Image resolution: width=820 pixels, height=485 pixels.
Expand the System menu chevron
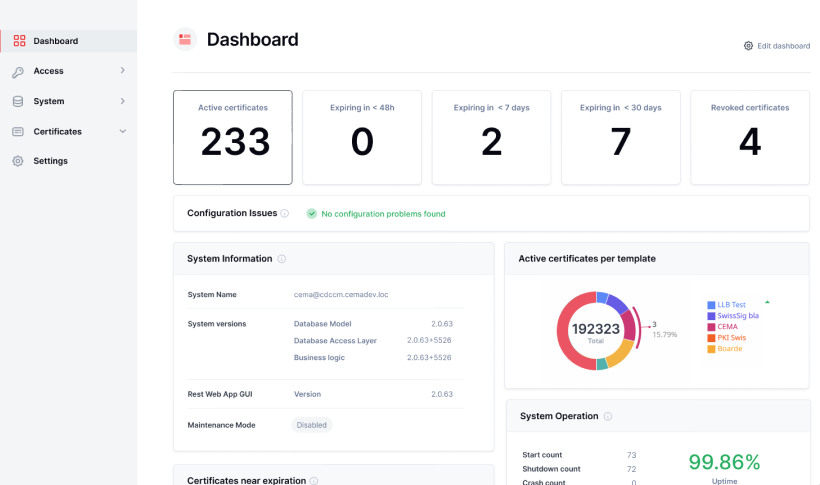click(122, 101)
